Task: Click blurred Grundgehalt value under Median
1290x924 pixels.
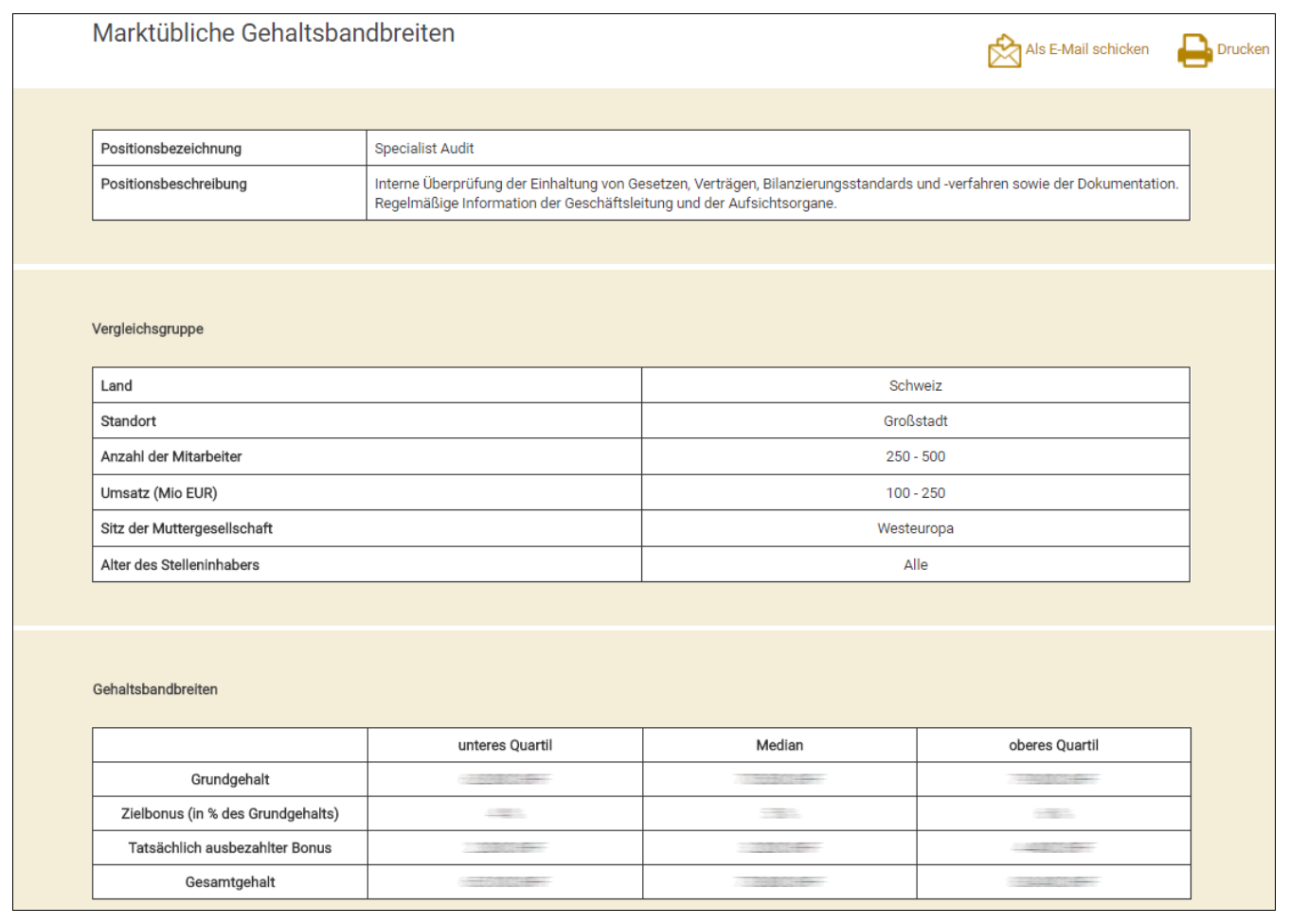Action: [x=779, y=779]
